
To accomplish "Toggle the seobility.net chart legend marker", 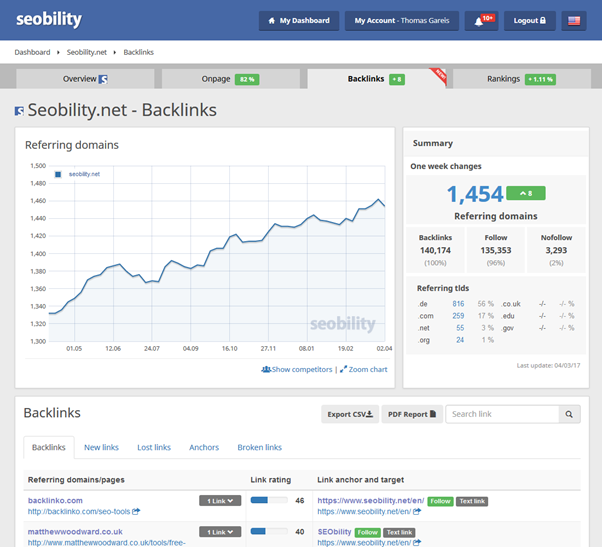I will click(58, 174).
